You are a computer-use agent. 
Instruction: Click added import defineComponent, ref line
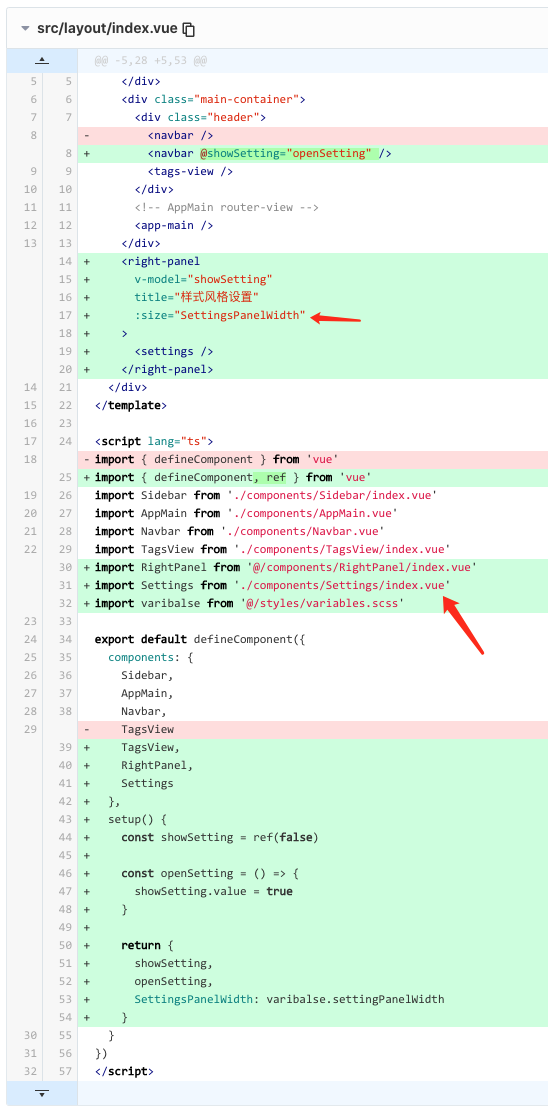pyautogui.click(x=313, y=477)
